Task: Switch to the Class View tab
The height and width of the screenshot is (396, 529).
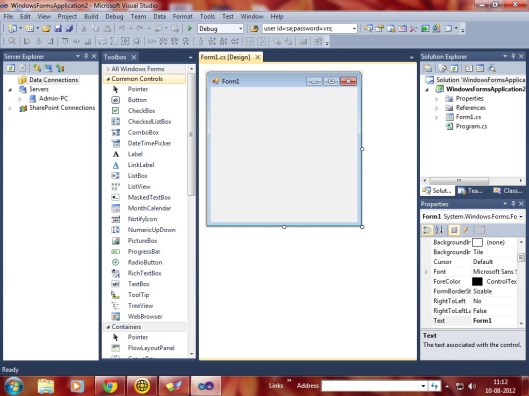Action: (508, 191)
